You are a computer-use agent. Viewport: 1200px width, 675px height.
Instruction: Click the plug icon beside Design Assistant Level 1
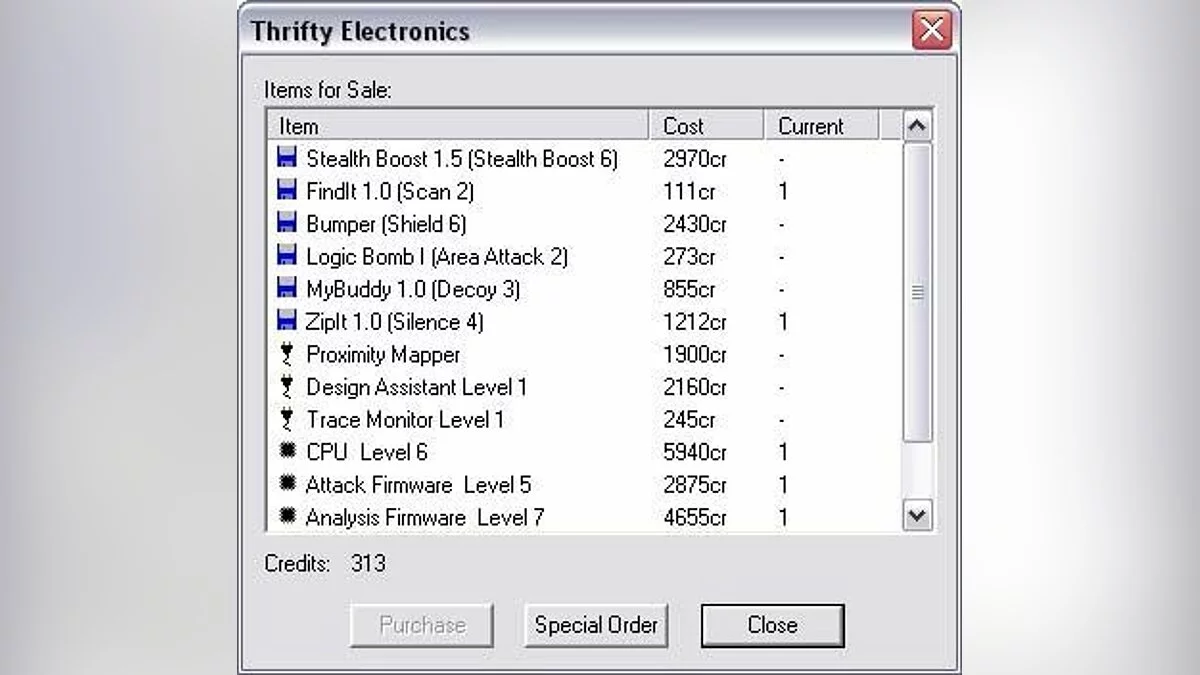(x=288, y=387)
